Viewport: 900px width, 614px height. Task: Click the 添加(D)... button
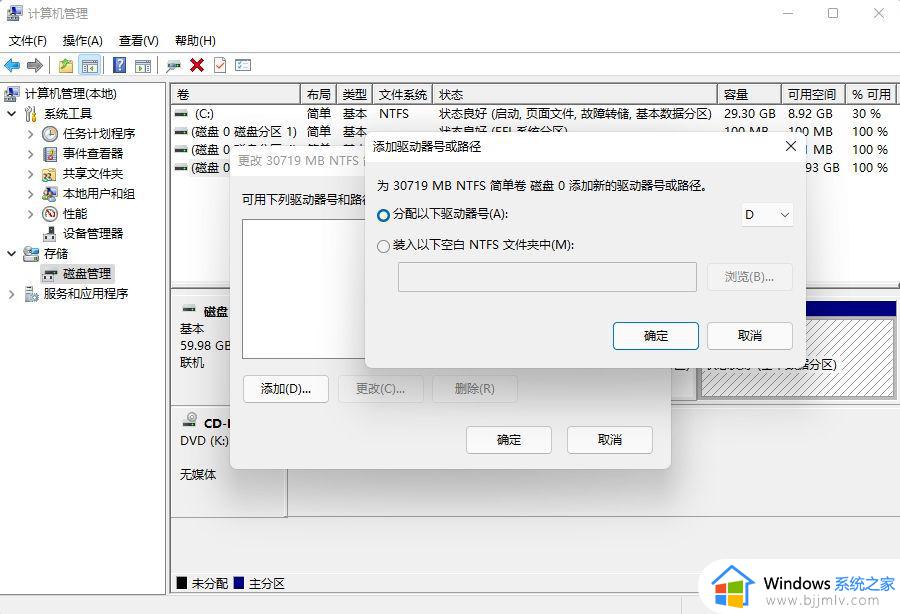(x=286, y=389)
